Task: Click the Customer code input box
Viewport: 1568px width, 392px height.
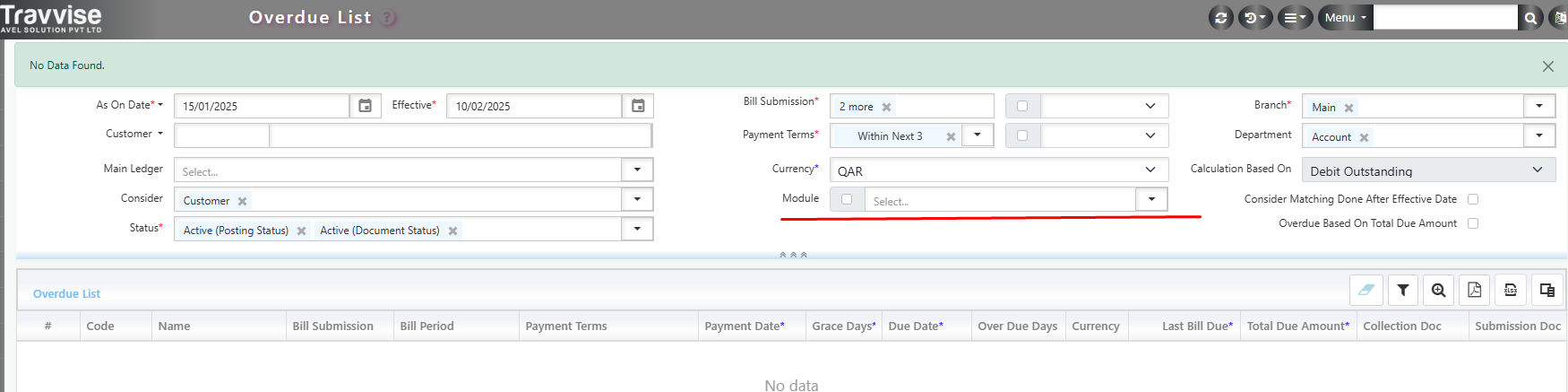Action: tap(221, 135)
